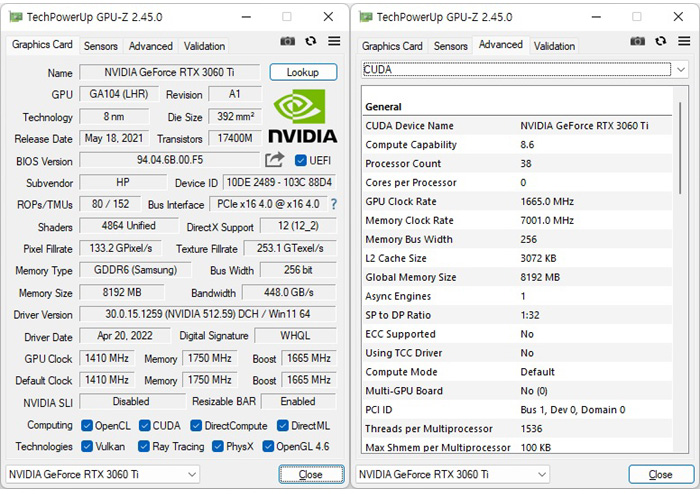Select the GPU Clock Rate row

[518, 202]
